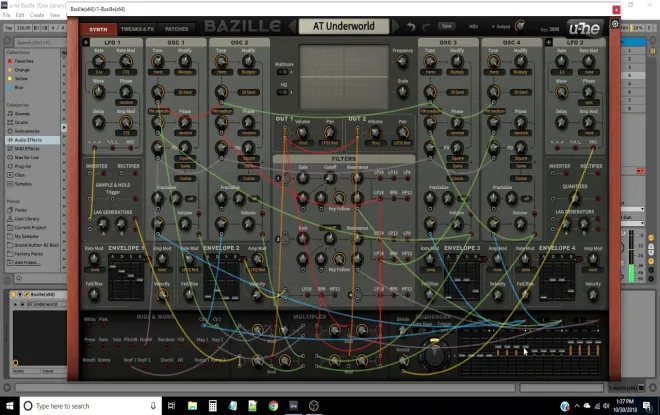Switch to the TWEAKS & FX tab
This screenshot has width=660, height=415.
tap(137, 29)
